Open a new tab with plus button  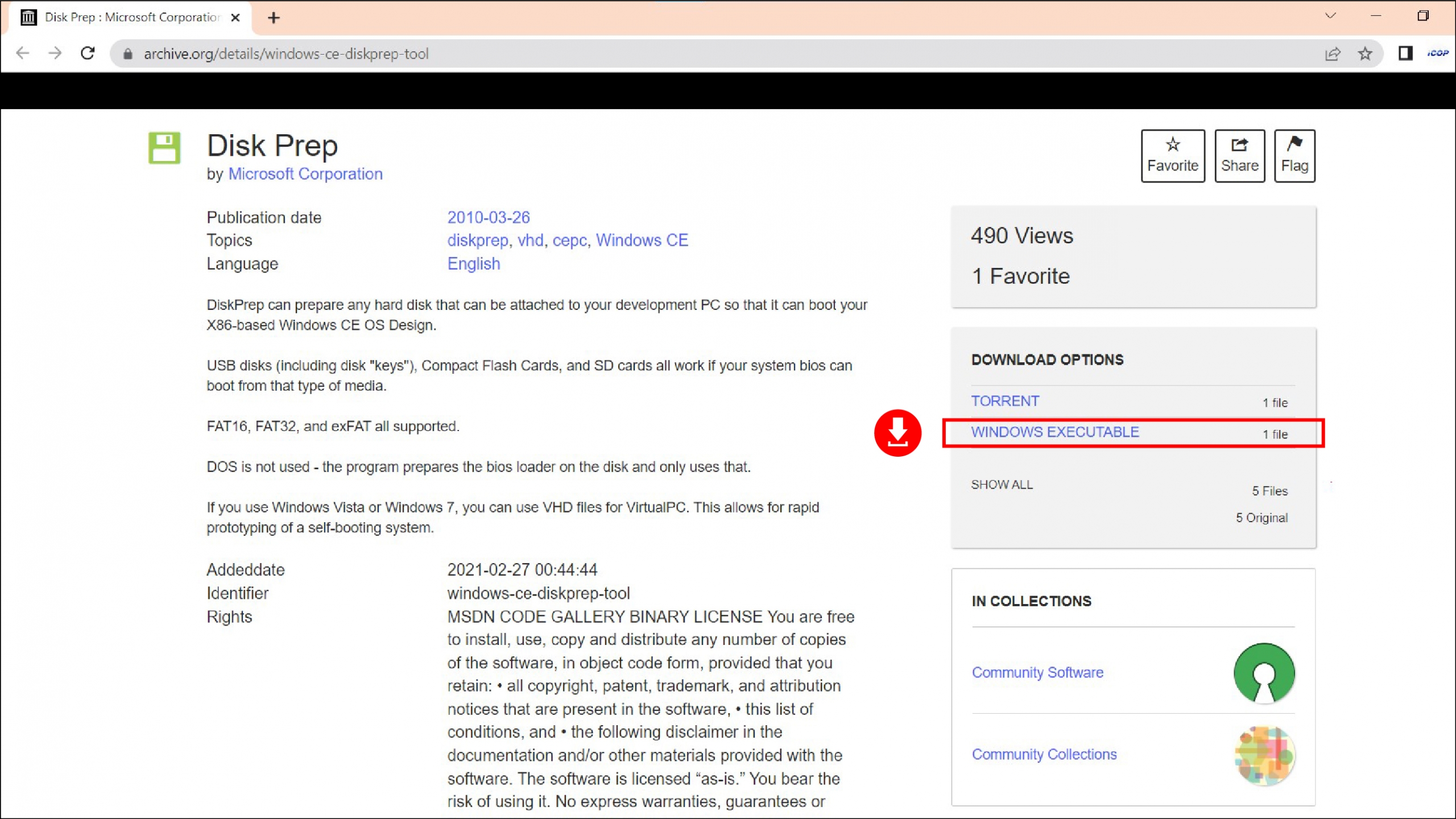(x=274, y=18)
